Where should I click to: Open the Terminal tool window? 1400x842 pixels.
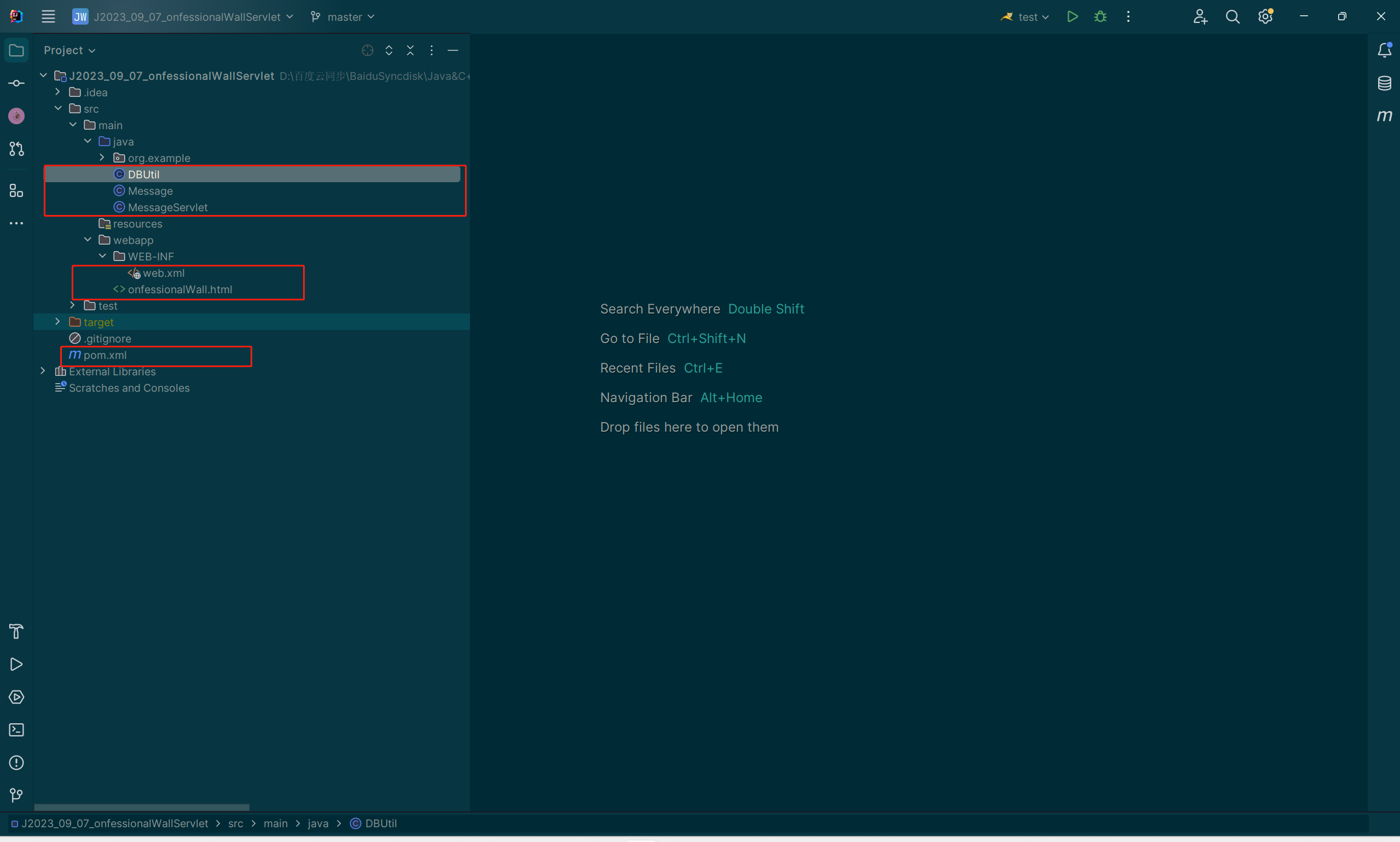pos(16,730)
